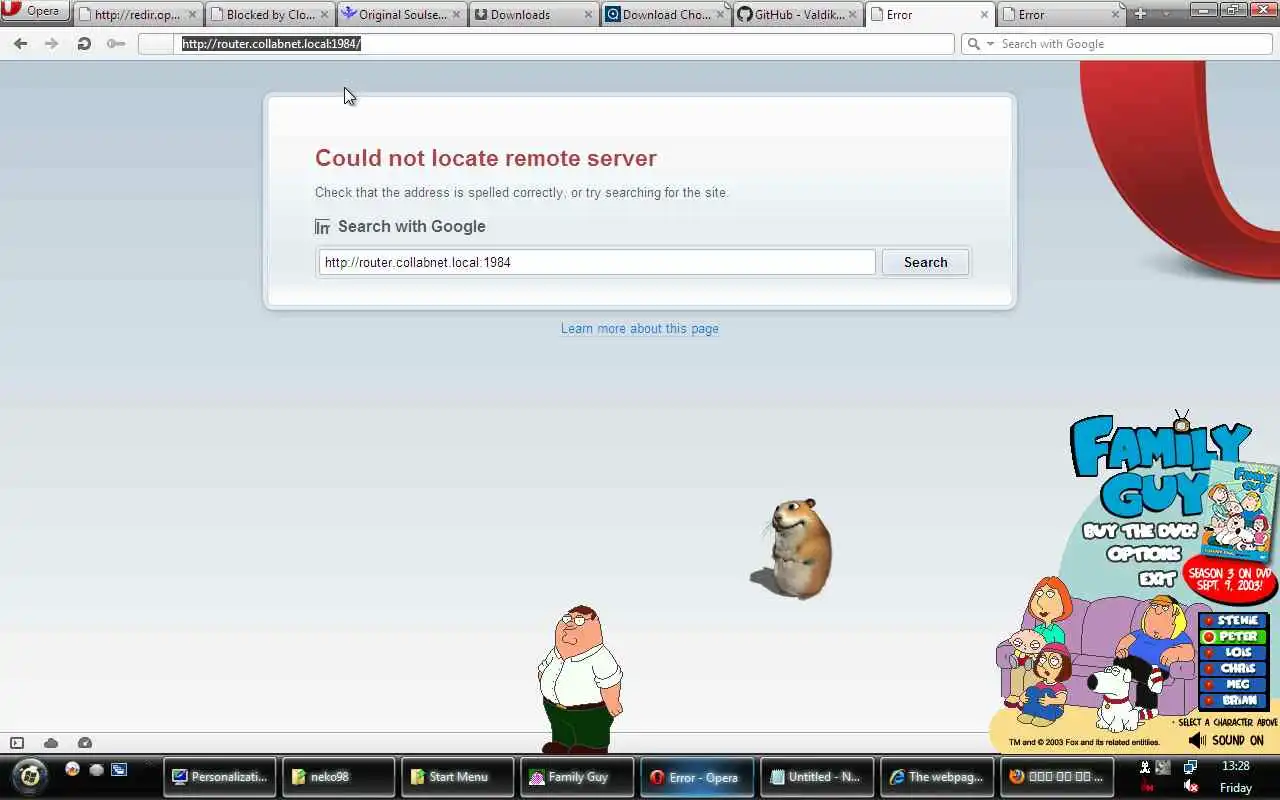Focus the error page Google search field
1280x800 pixels.
[x=597, y=262]
